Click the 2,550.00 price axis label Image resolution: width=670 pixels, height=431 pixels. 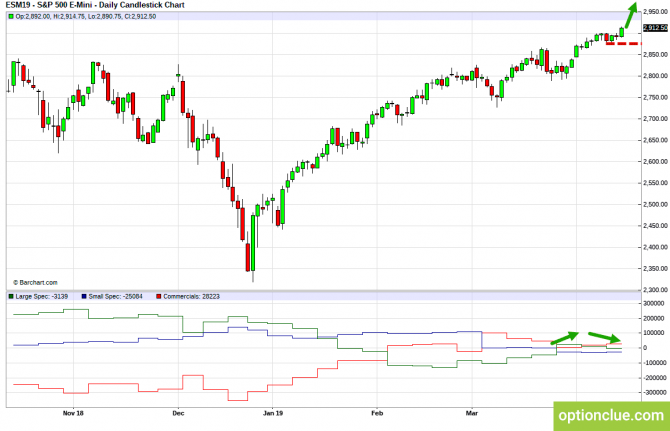pyautogui.click(x=655, y=183)
